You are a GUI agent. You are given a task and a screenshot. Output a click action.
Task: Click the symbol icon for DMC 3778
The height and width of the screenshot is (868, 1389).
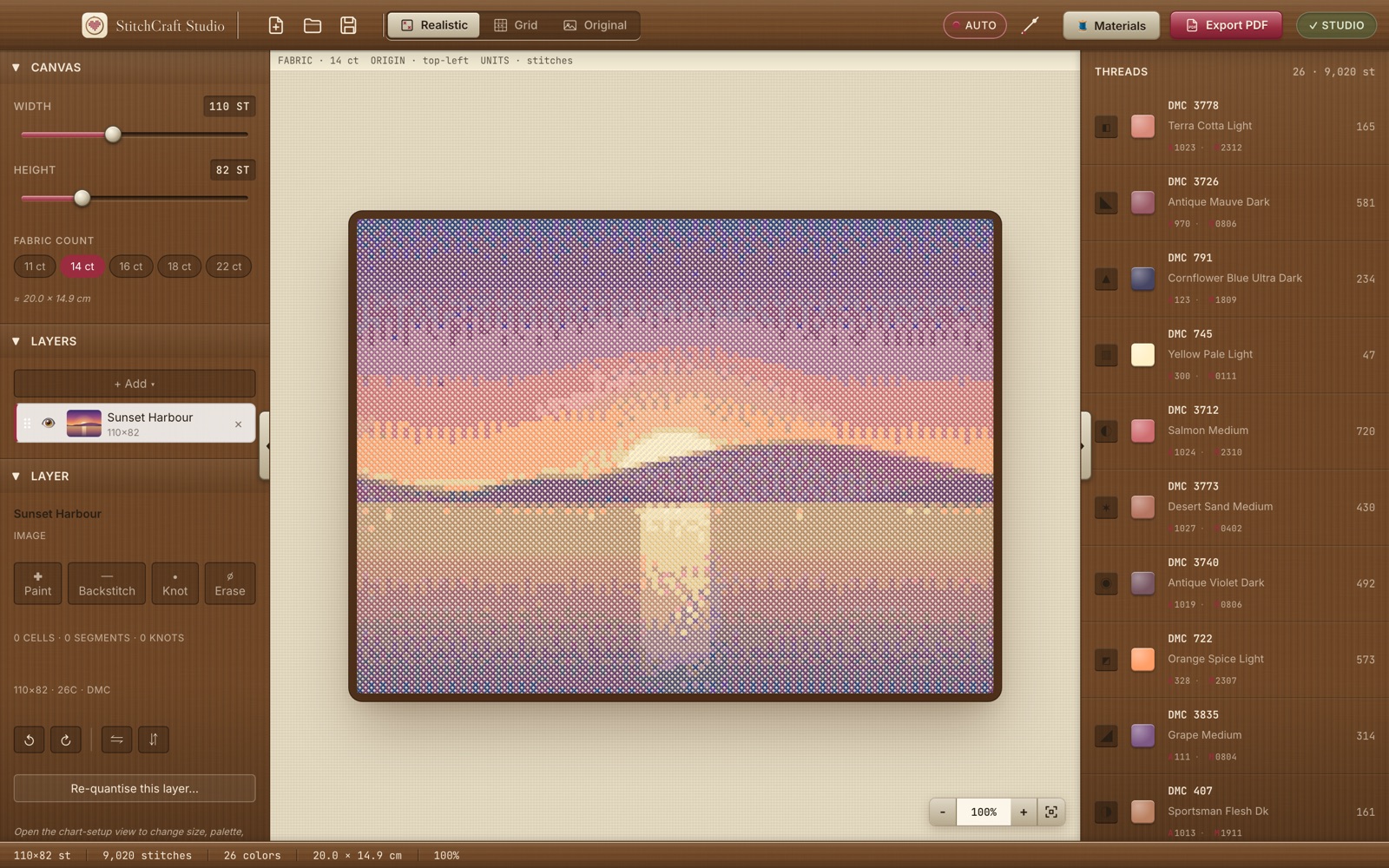point(1106,127)
